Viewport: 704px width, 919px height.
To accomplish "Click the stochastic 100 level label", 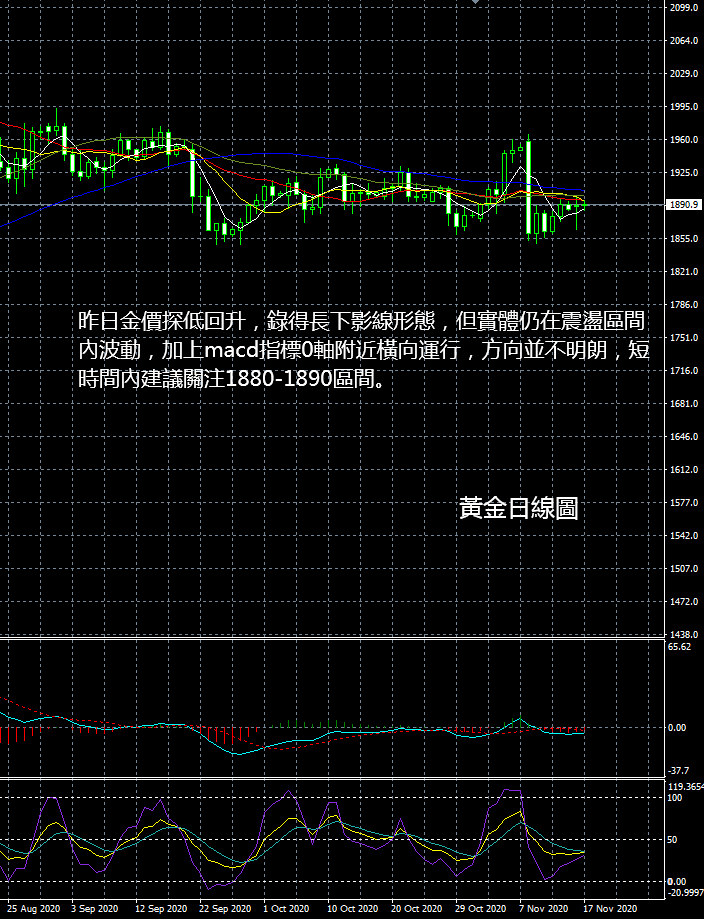I will click(x=675, y=798).
